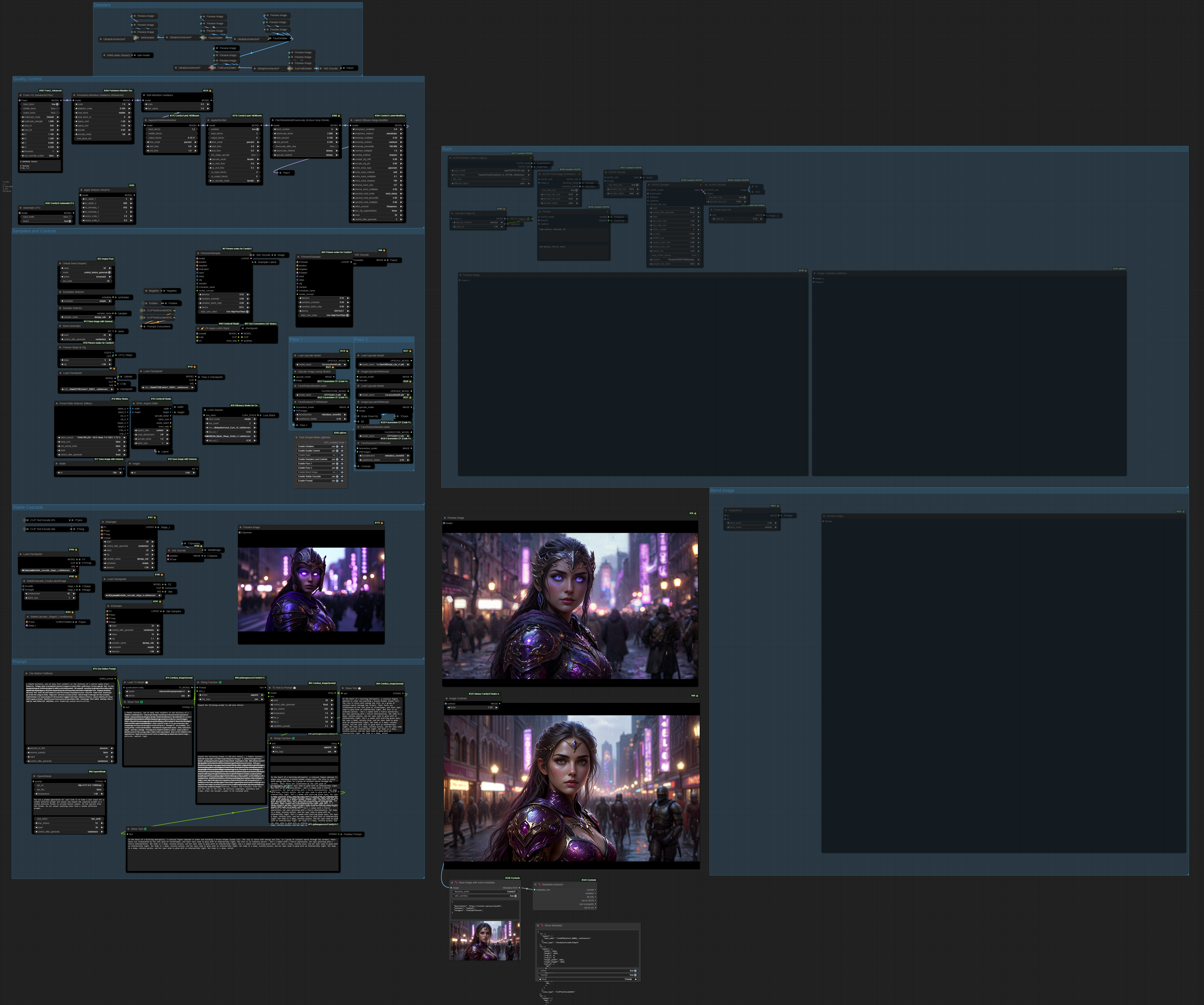Viewport: 1204px width, 1005px height.
Task: Click the square icon on LoRA Stacker node
Action: (205, 410)
